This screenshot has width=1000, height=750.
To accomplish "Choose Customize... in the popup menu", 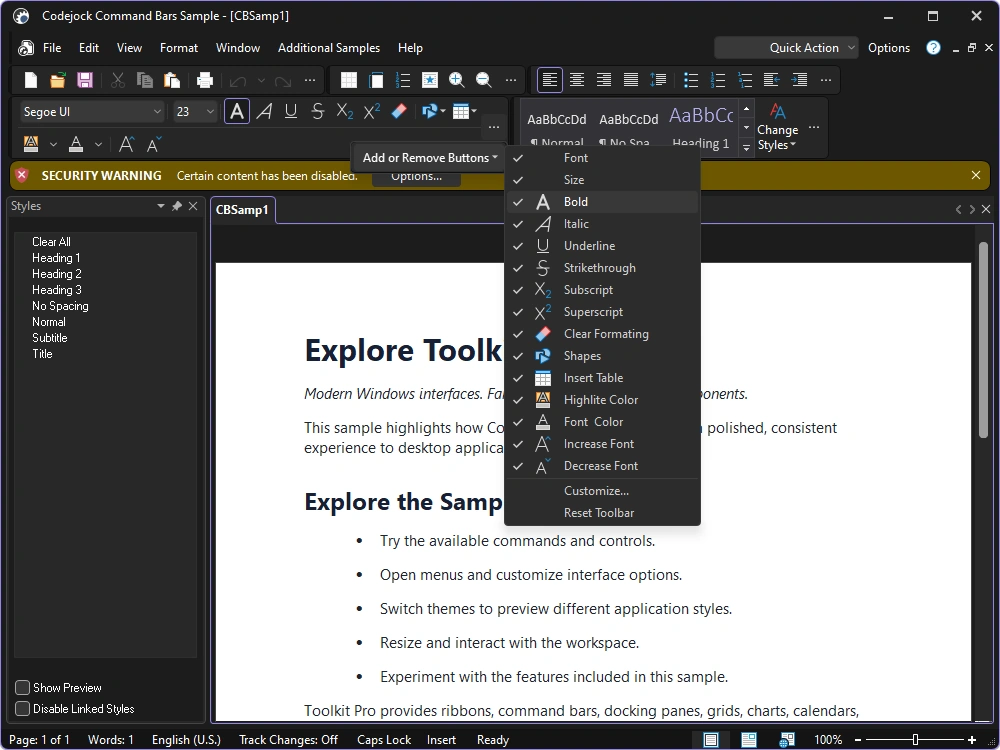I will coord(602,491).
